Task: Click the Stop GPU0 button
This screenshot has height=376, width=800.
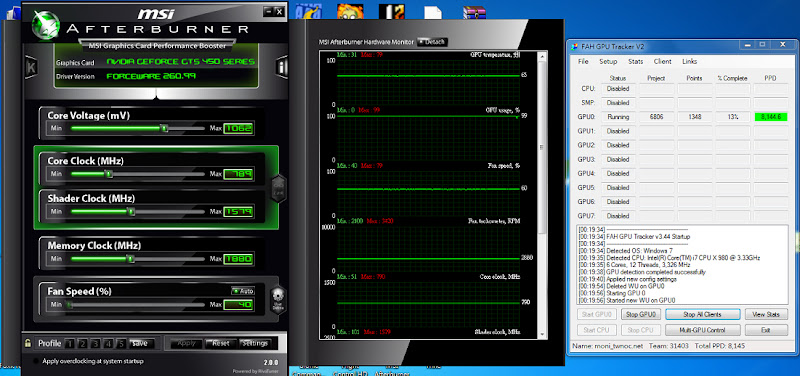Action: point(640,314)
